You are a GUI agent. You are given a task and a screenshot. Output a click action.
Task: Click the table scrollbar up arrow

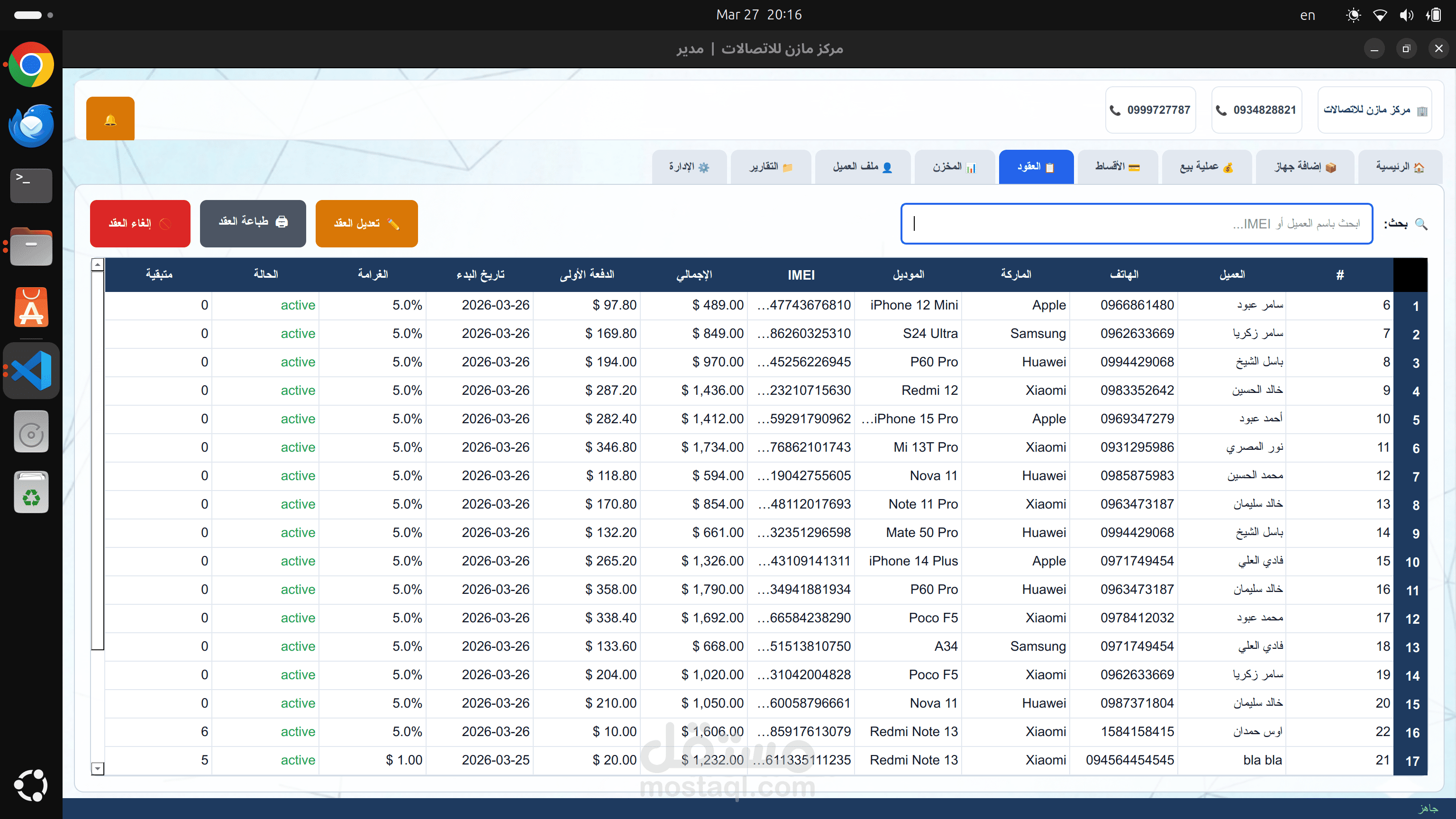point(97,264)
